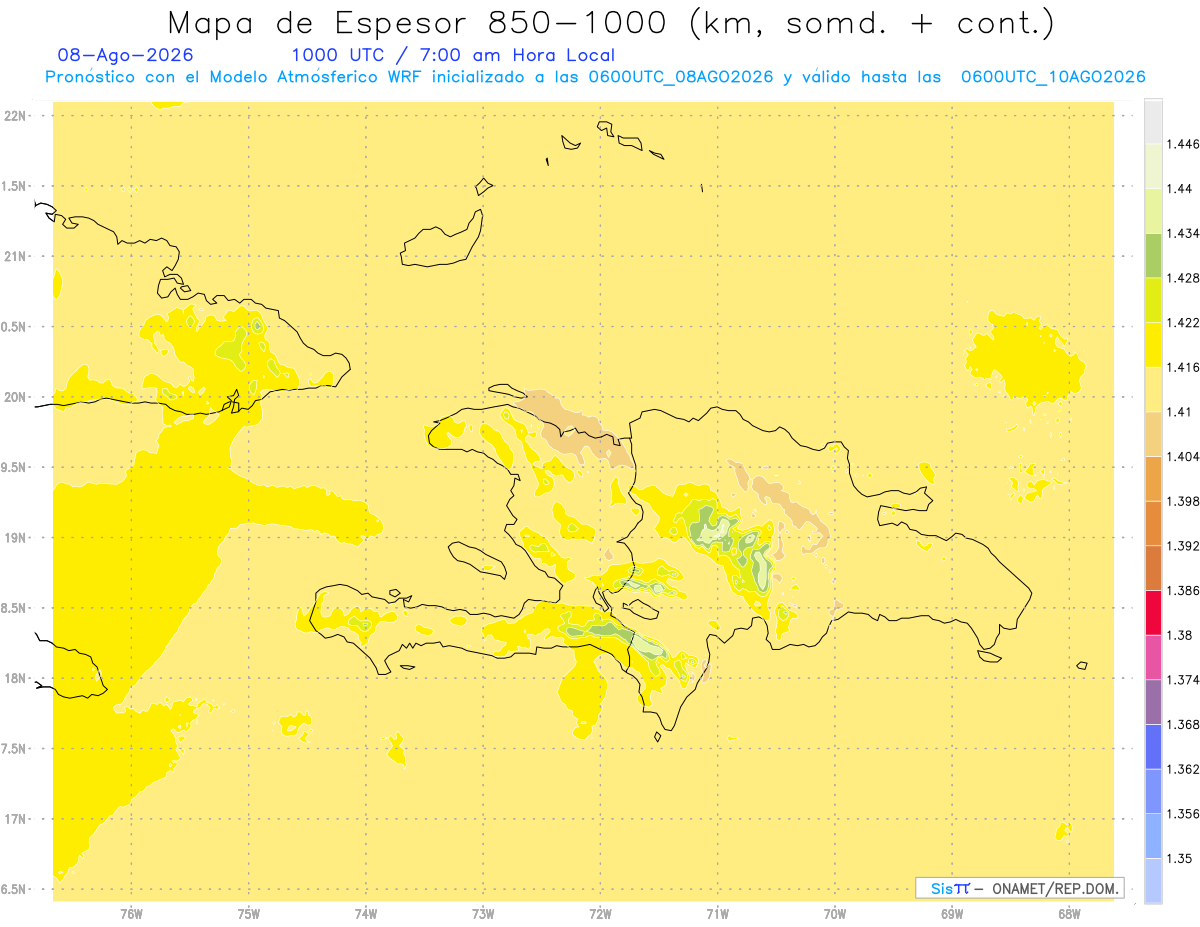Screen dimensions: 1200x927
Task: Click the '22N' latitude label
Action: (x=16, y=115)
